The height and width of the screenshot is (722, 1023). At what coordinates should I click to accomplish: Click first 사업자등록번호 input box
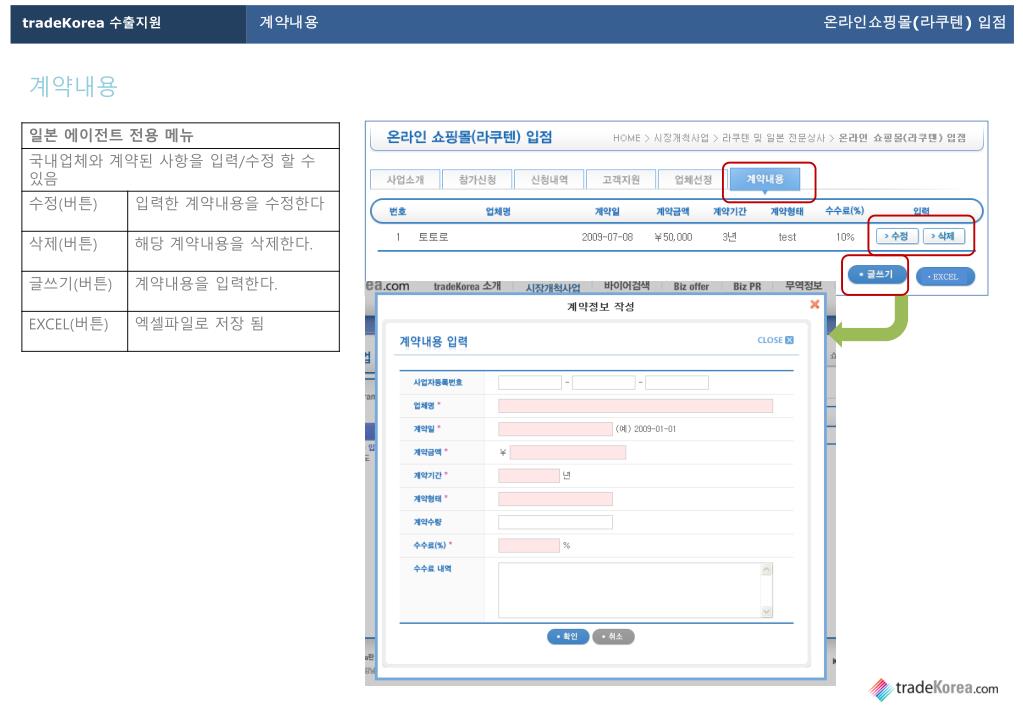pyautogui.click(x=530, y=382)
